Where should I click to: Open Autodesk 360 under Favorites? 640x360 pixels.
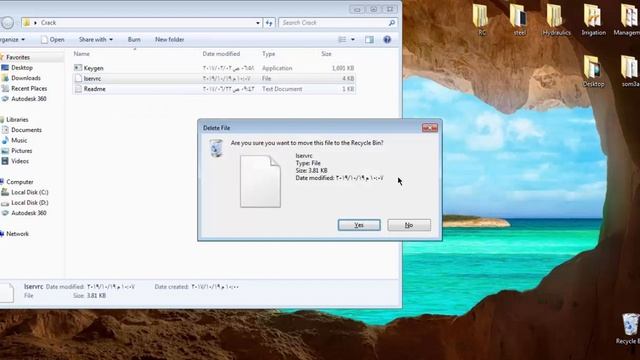28,99
